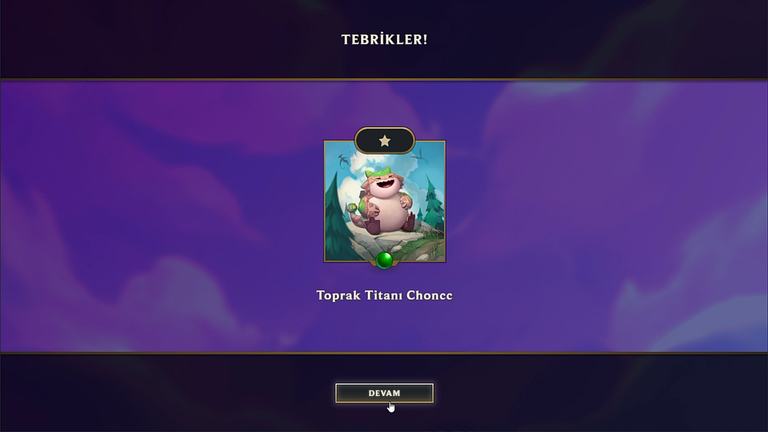
Task: Select the green rarity orb under portrait
Action: click(384, 260)
